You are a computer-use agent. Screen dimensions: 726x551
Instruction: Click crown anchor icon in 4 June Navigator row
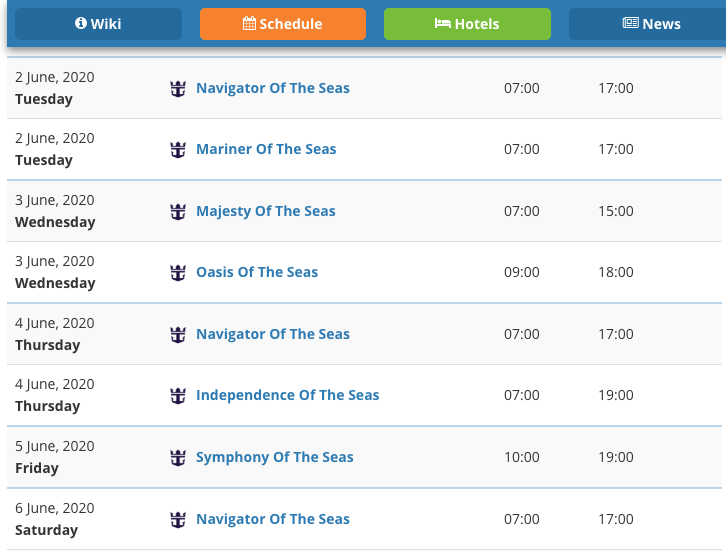(178, 335)
